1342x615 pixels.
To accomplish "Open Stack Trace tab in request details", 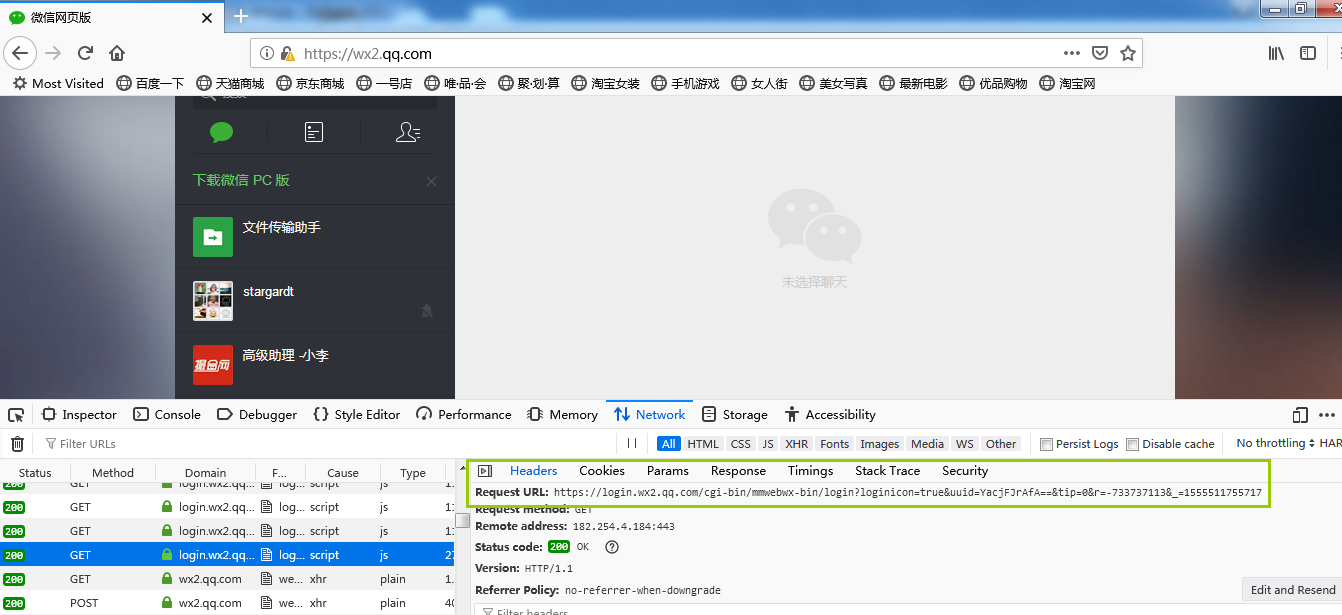I will tap(887, 471).
